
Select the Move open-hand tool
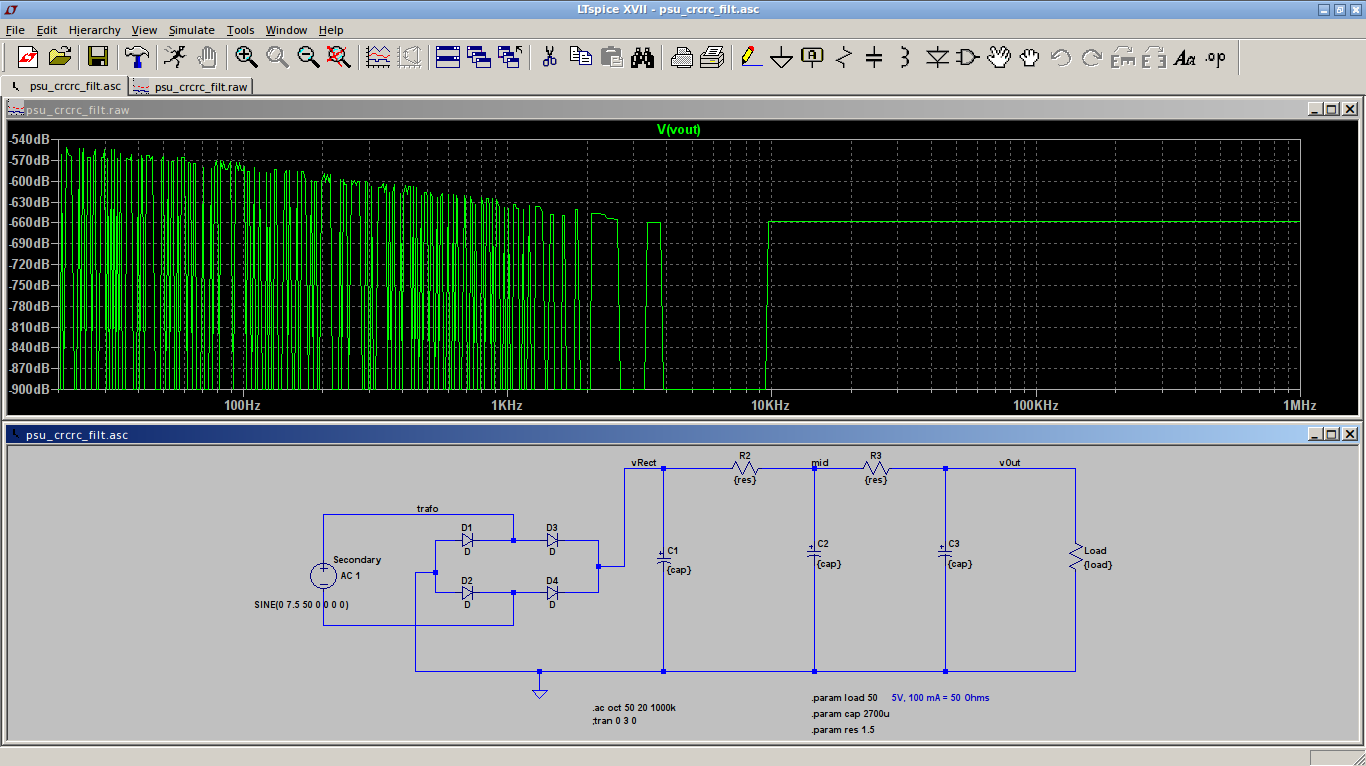(999, 57)
